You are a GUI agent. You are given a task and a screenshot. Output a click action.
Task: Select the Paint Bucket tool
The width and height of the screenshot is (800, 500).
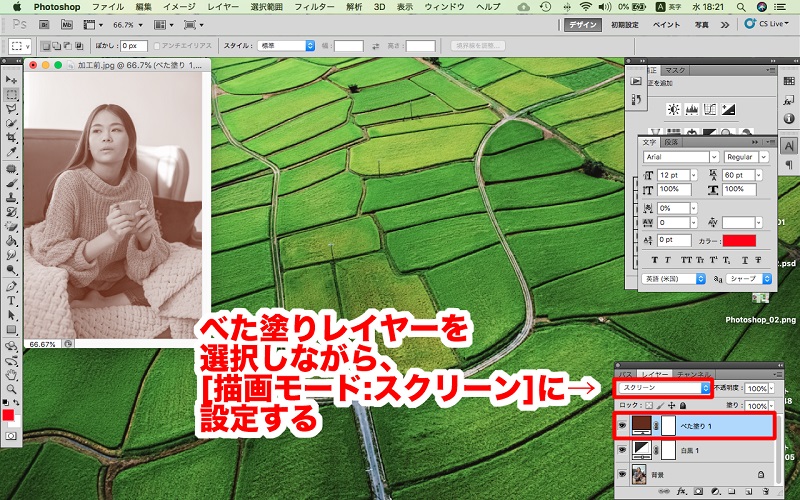pos(11,241)
